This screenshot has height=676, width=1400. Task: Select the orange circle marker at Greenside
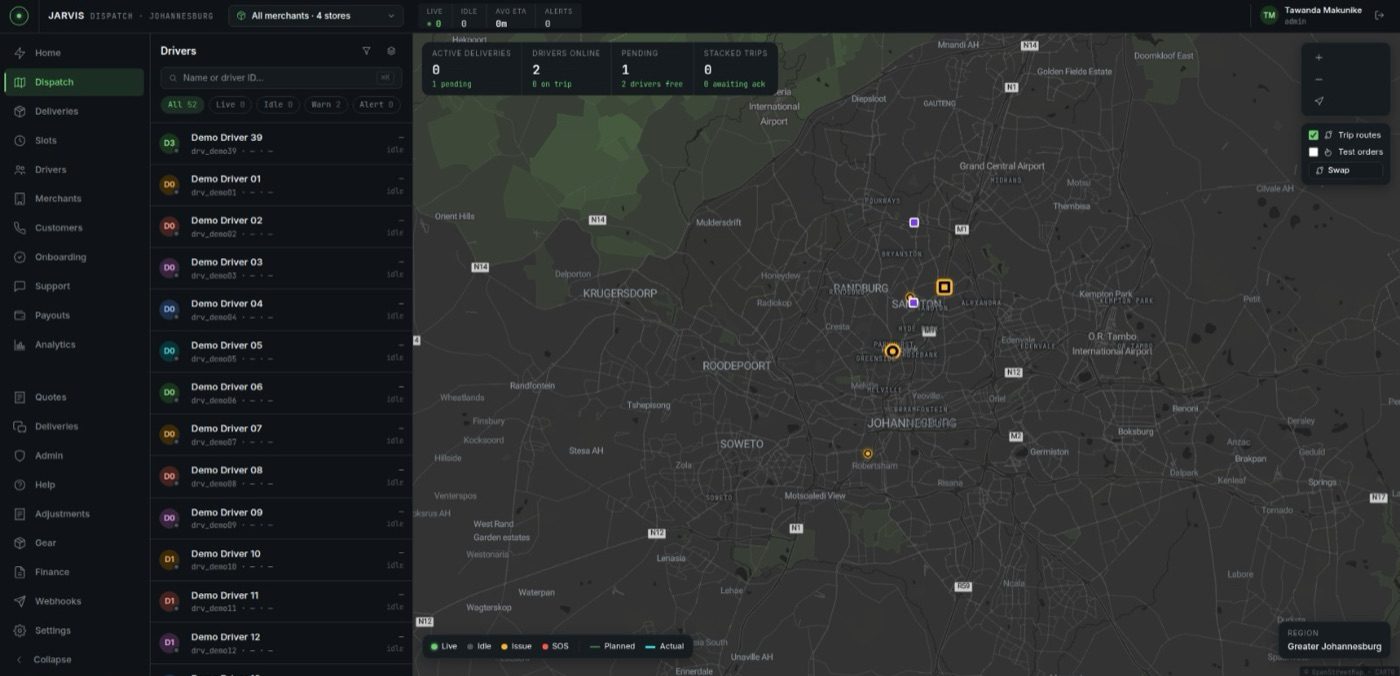pyautogui.click(x=892, y=351)
